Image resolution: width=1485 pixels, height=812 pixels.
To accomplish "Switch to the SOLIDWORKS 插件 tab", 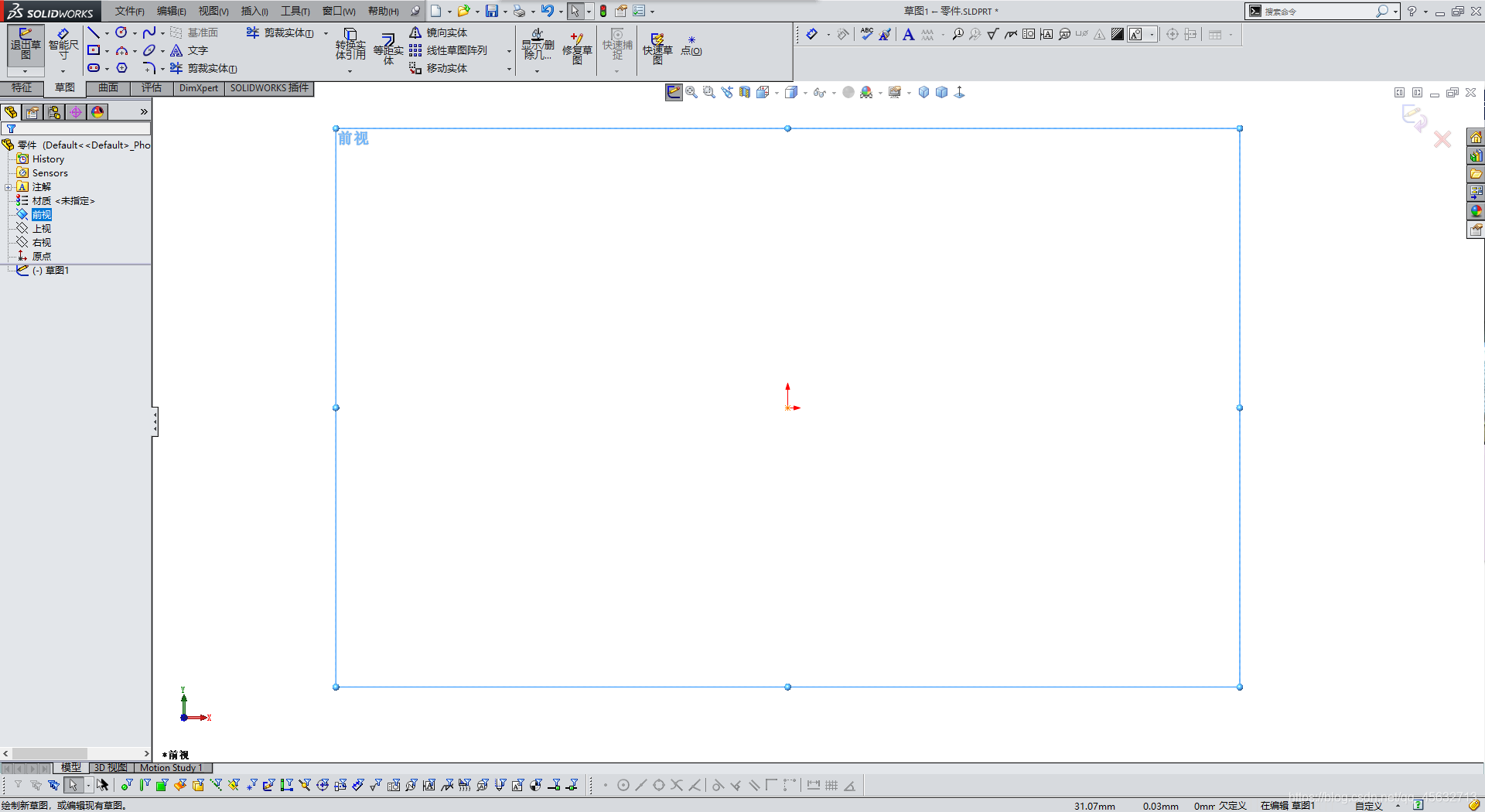I will 269,88.
